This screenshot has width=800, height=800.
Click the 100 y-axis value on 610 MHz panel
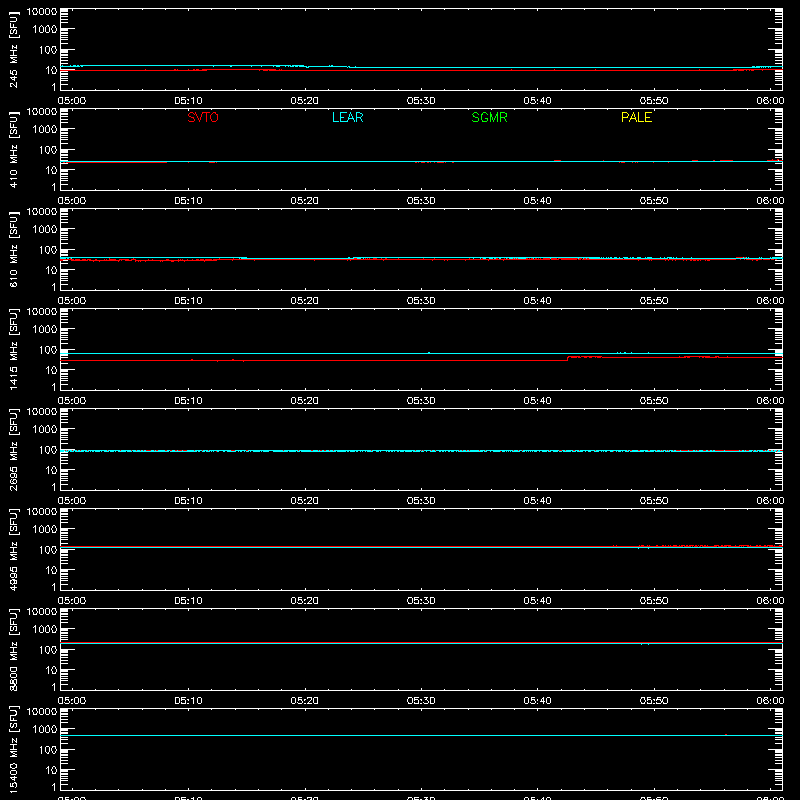48,249
